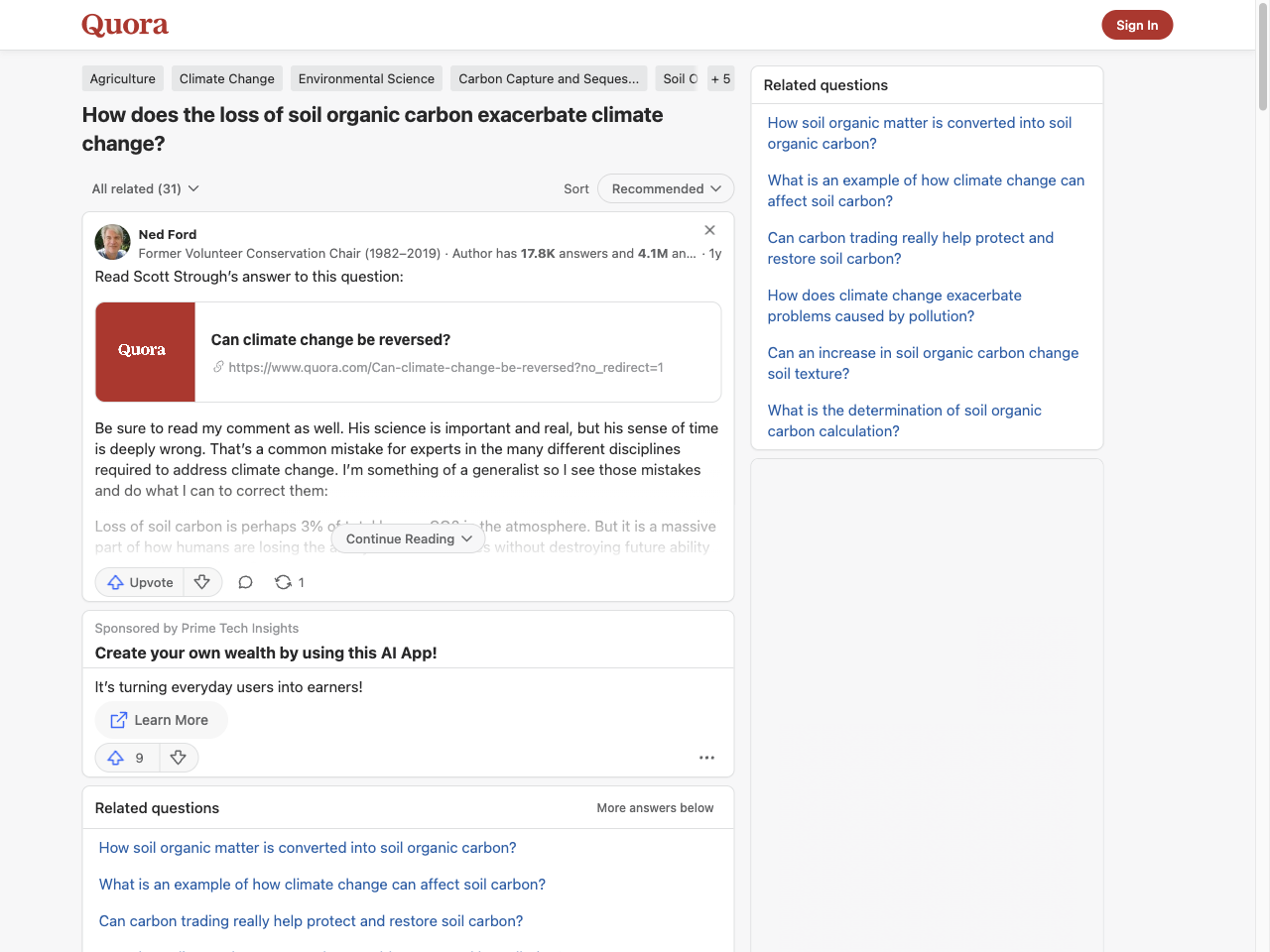Expand answer with Continue Reading
Screen dimensions: 1270x952
[x=408, y=538]
